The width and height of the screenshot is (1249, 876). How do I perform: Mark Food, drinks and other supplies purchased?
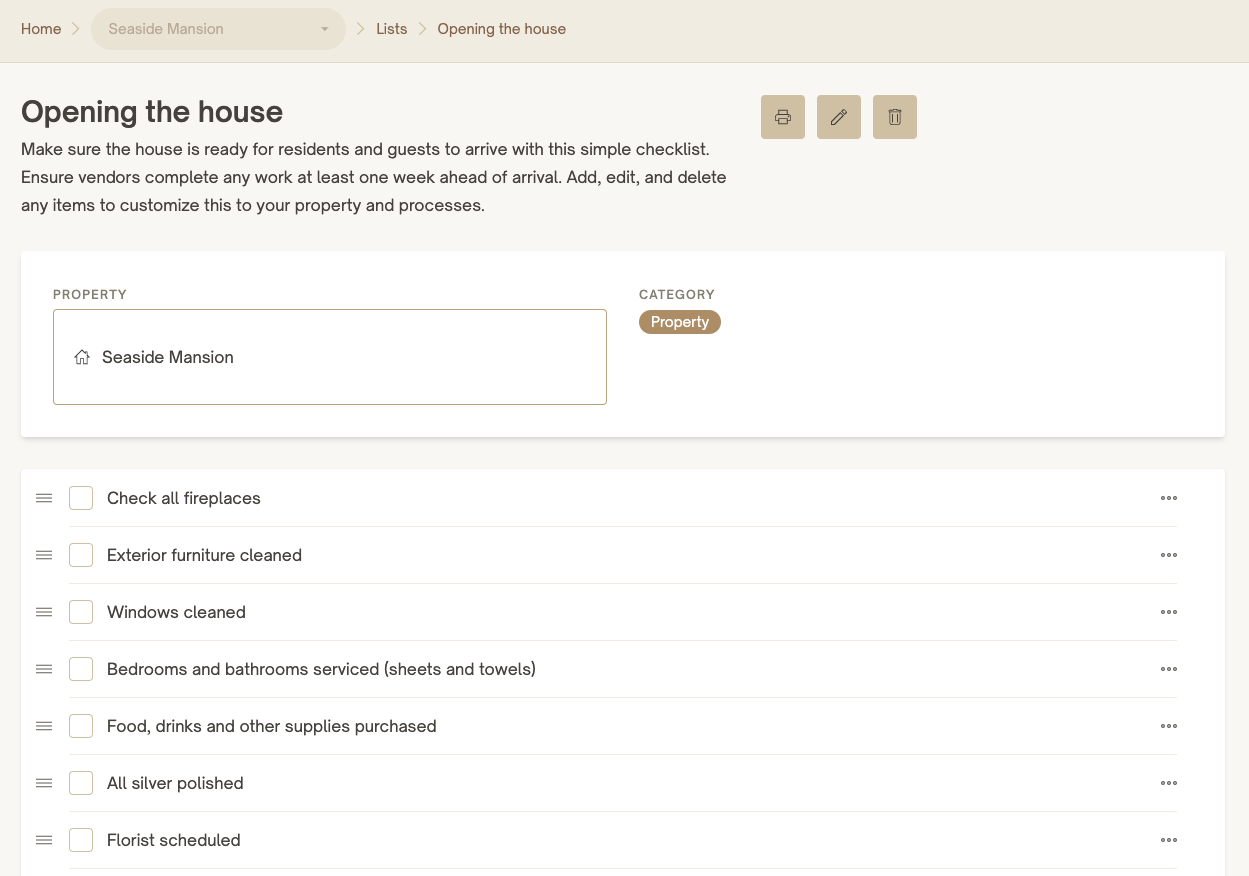pyautogui.click(x=81, y=726)
